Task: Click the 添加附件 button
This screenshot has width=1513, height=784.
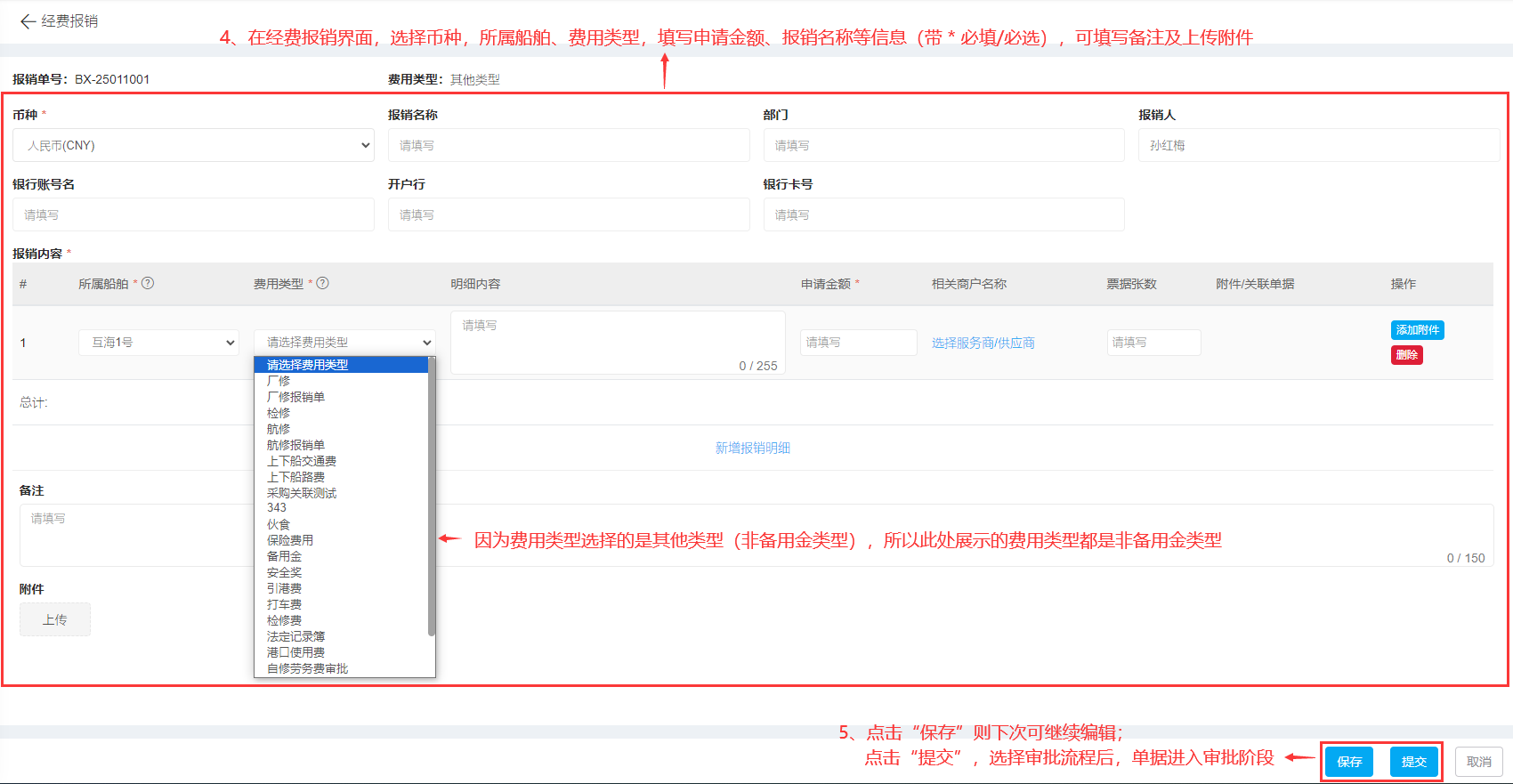Action: (1418, 330)
